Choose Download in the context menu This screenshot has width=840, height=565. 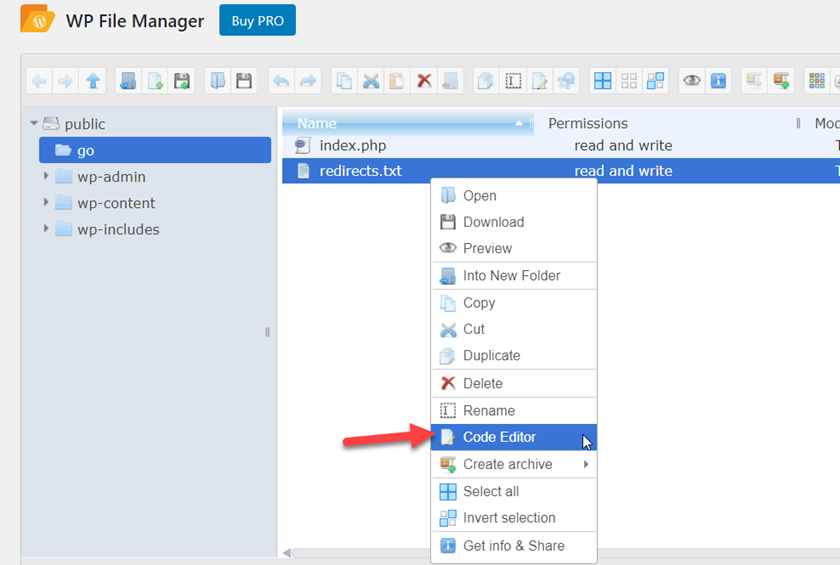pyautogui.click(x=514, y=222)
